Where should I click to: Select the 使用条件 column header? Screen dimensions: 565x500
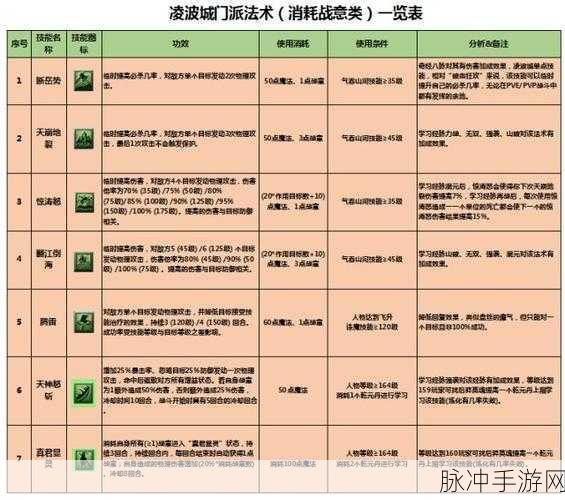coord(372,44)
